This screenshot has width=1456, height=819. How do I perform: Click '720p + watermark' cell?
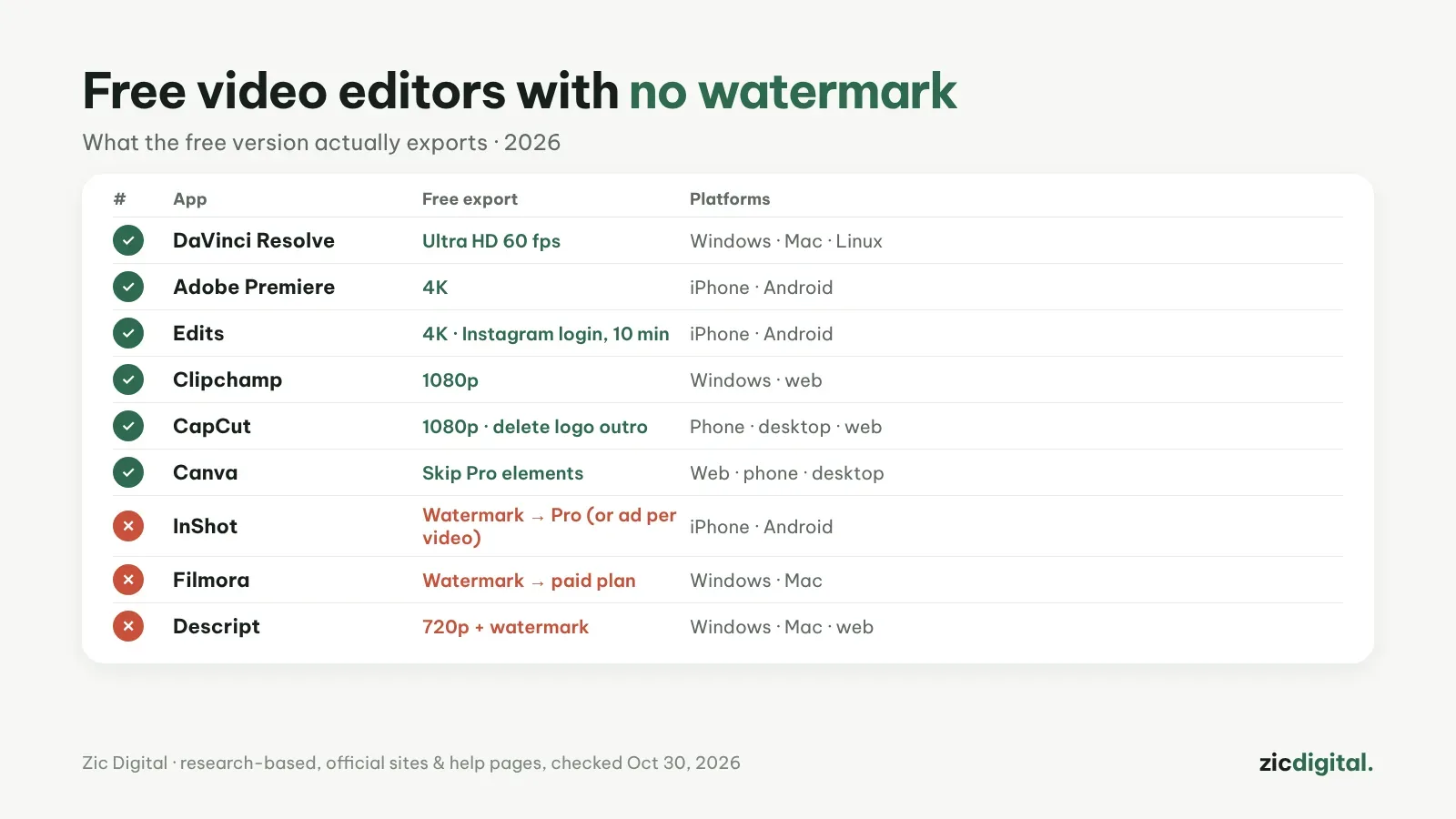point(505,627)
